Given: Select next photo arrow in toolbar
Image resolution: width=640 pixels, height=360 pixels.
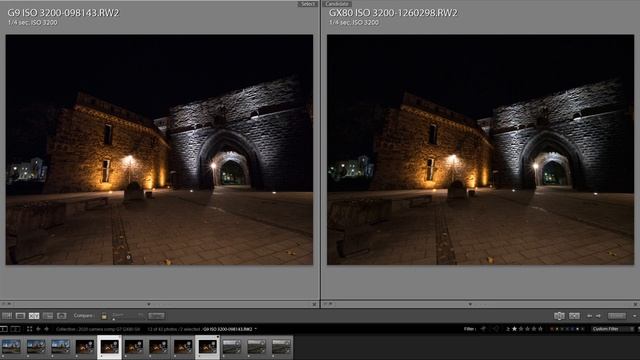Looking at the screenshot, I should 598,316.
